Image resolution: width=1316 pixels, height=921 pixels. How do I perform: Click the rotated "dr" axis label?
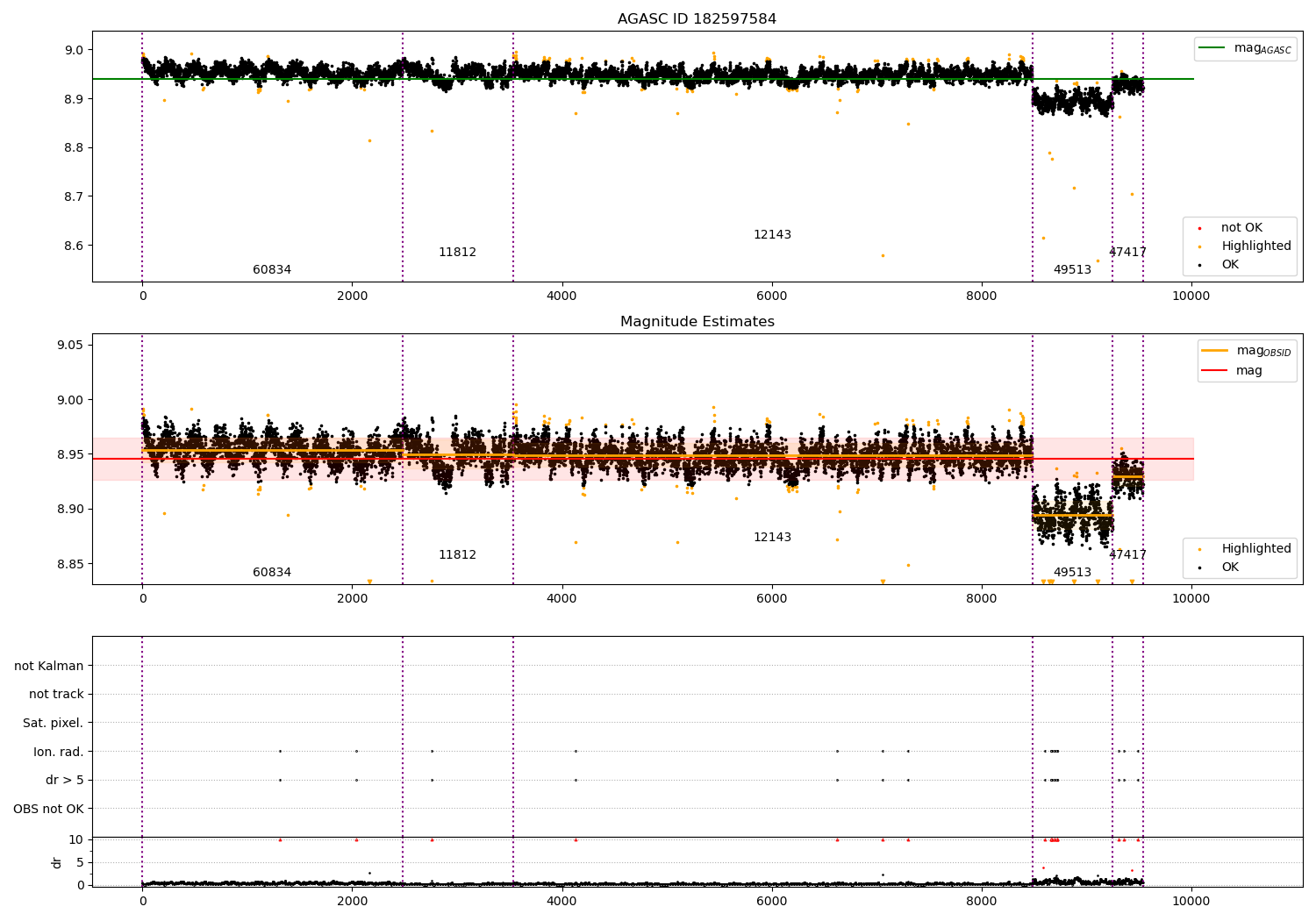(x=57, y=862)
